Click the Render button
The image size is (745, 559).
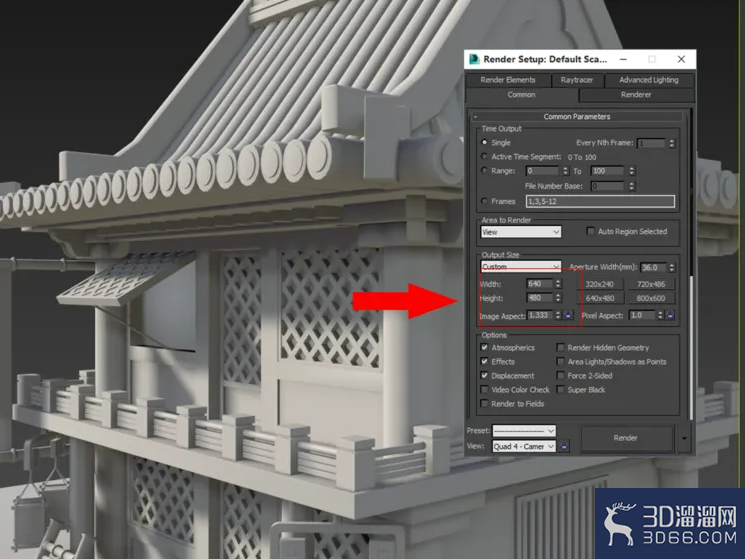point(625,438)
